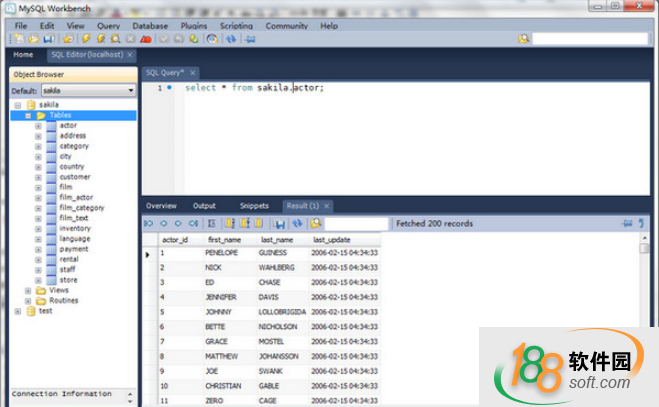Viewport: 659px width, 407px height.
Task: Click the export result disk icon
Action: (x=279, y=223)
